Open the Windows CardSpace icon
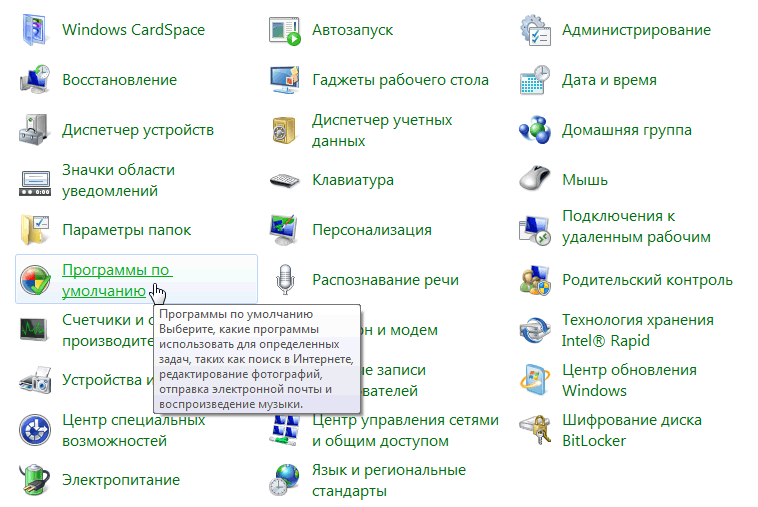The width and height of the screenshot is (758, 507). pos(34,30)
